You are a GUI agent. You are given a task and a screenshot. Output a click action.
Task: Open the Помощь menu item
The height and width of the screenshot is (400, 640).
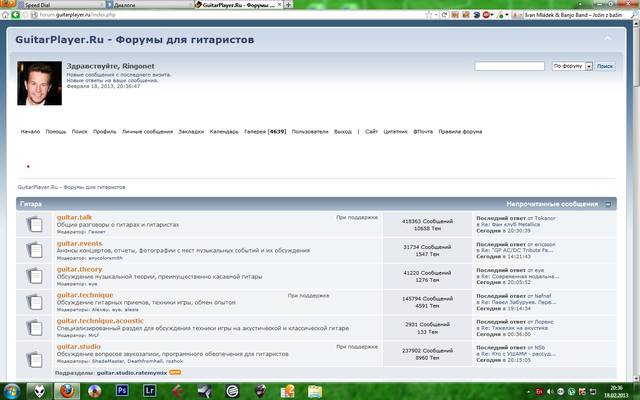56,131
